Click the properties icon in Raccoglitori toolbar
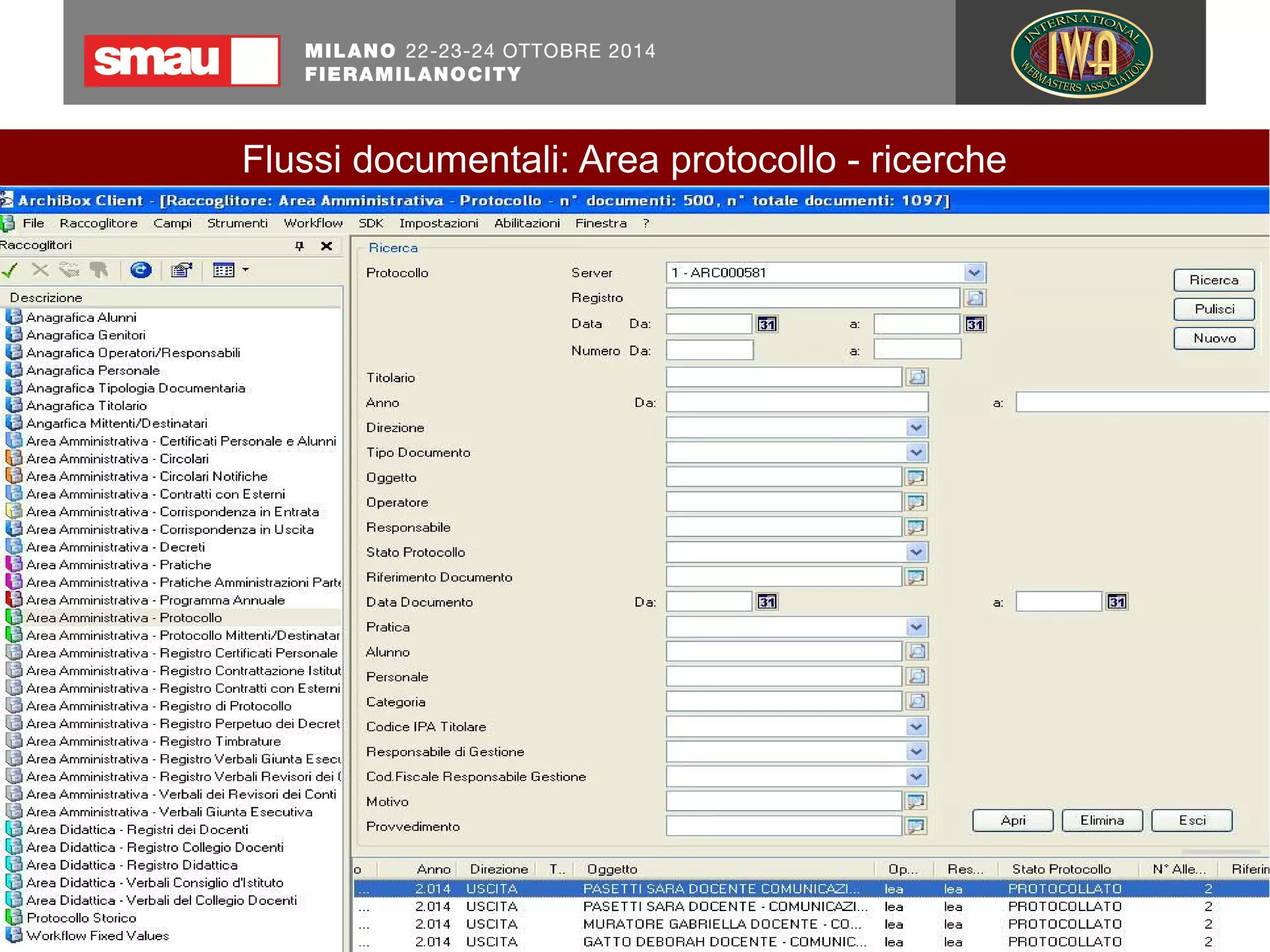 182,270
